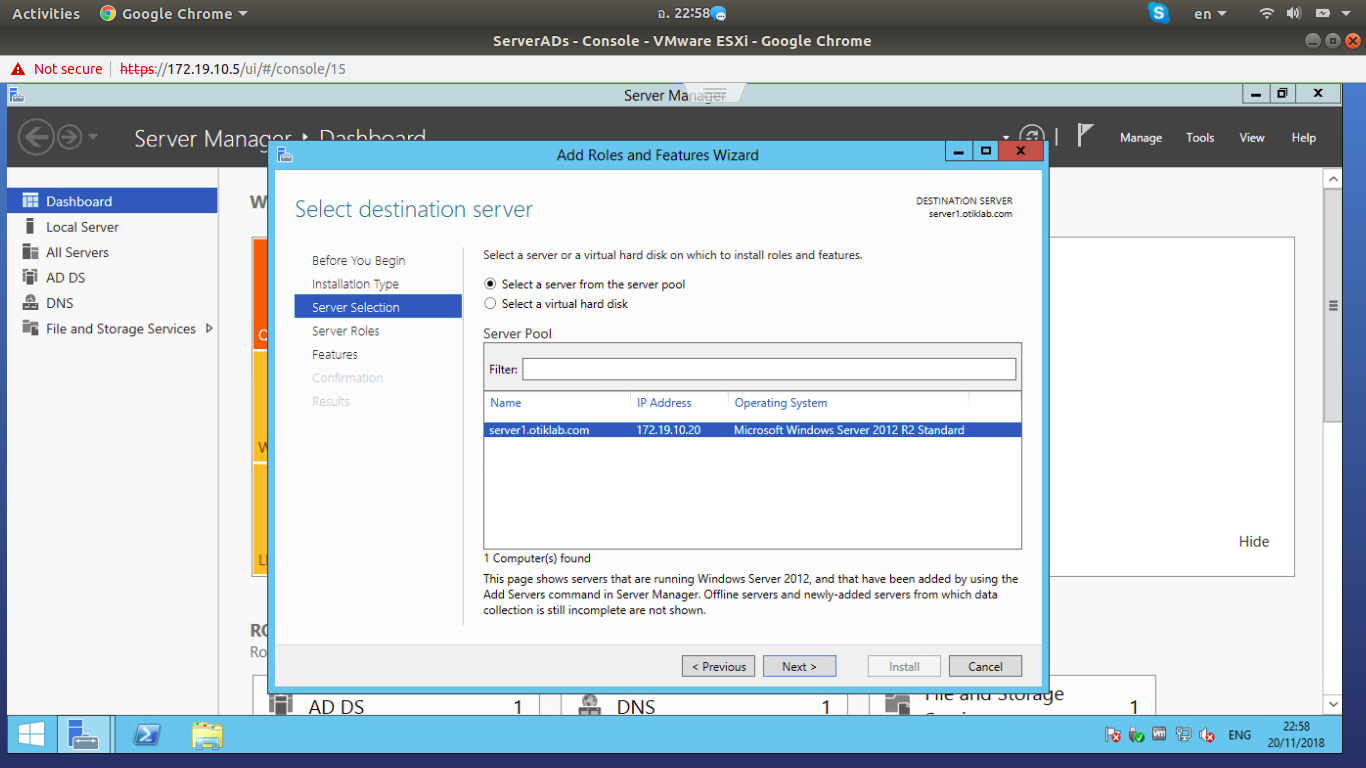Open the Windows Start button
1366x768 pixels.
click(31, 735)
